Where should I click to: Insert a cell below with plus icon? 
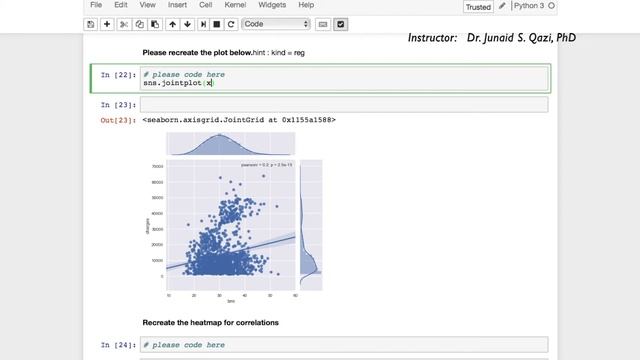point(107,24)
